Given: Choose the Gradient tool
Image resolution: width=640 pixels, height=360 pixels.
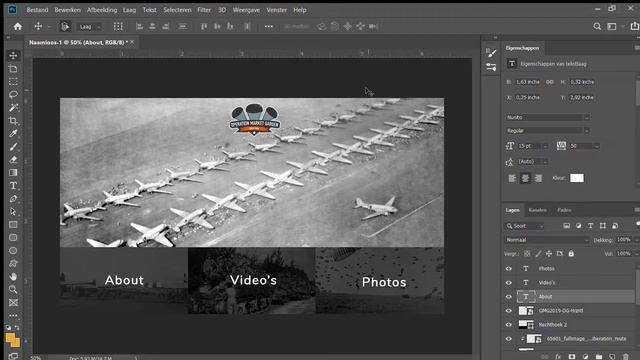Looking at the screenshot, I should coord(13,173).
